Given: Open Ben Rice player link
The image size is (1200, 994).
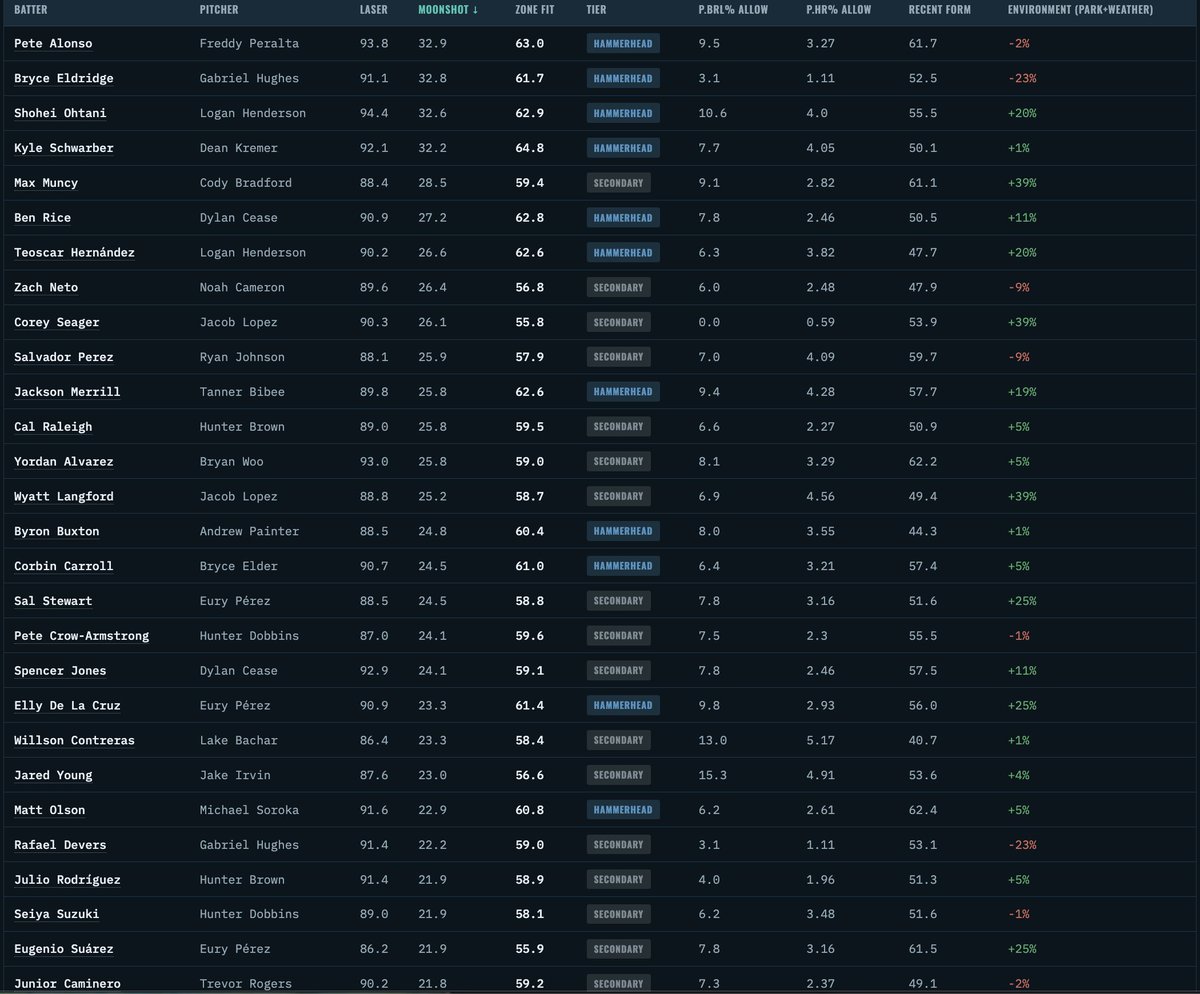Looking at the screenshot, I should click(x=42, y=218).
